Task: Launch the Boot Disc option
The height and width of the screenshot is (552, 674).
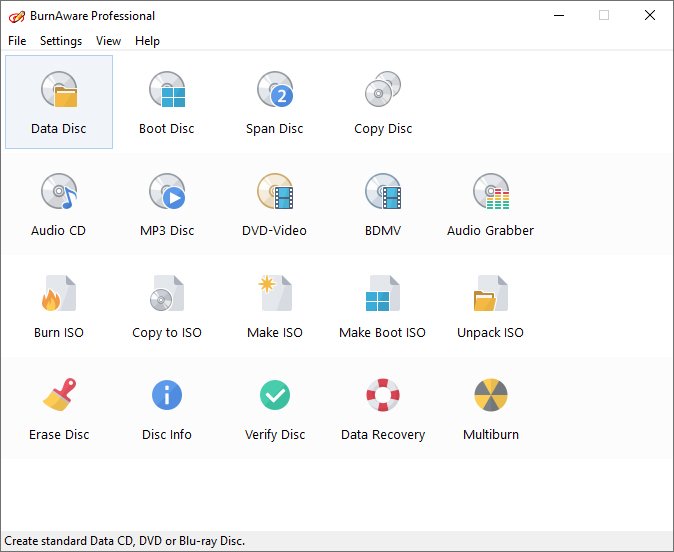Action: coord(167,91)
